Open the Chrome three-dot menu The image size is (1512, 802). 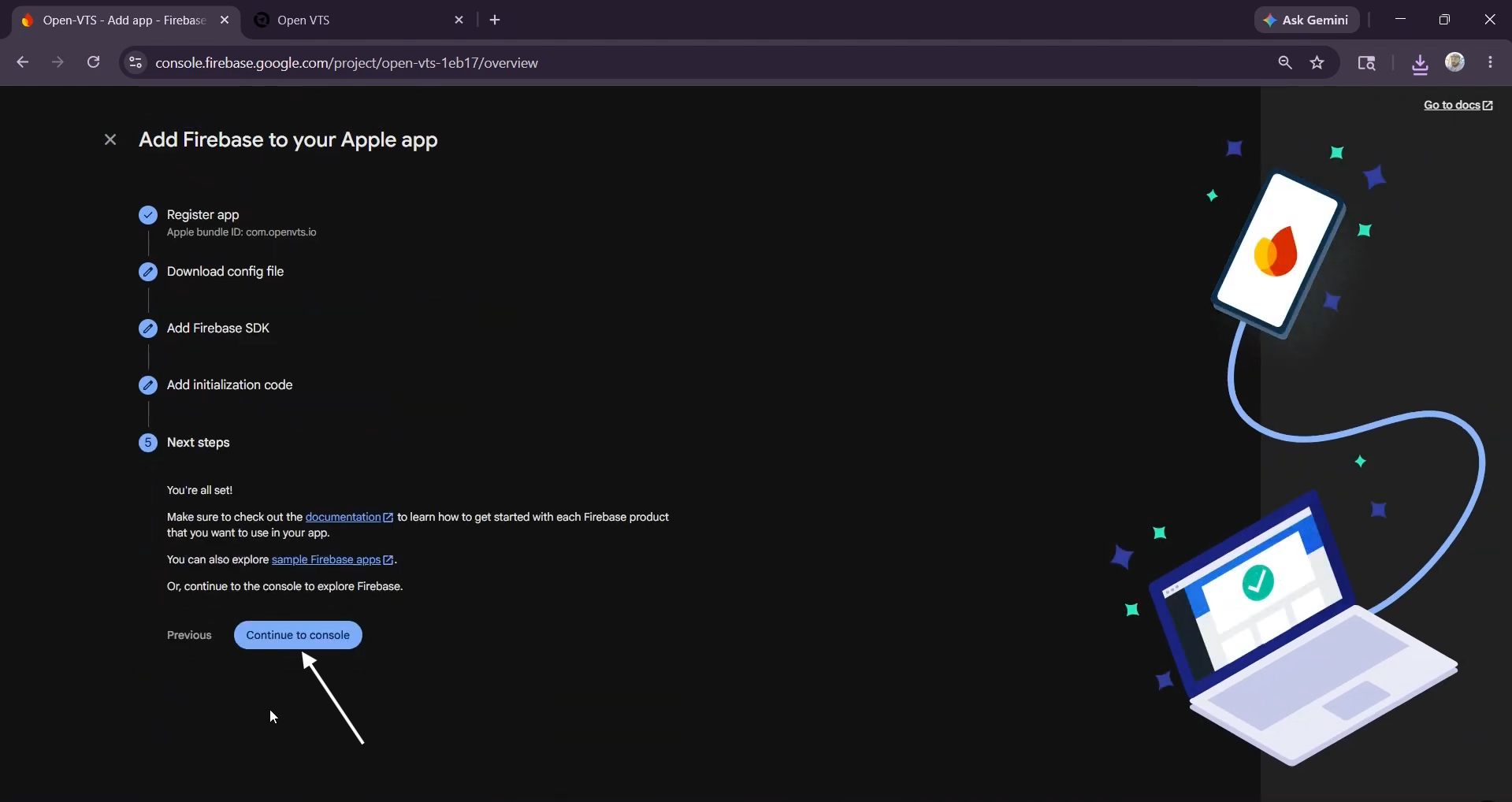1490,62
